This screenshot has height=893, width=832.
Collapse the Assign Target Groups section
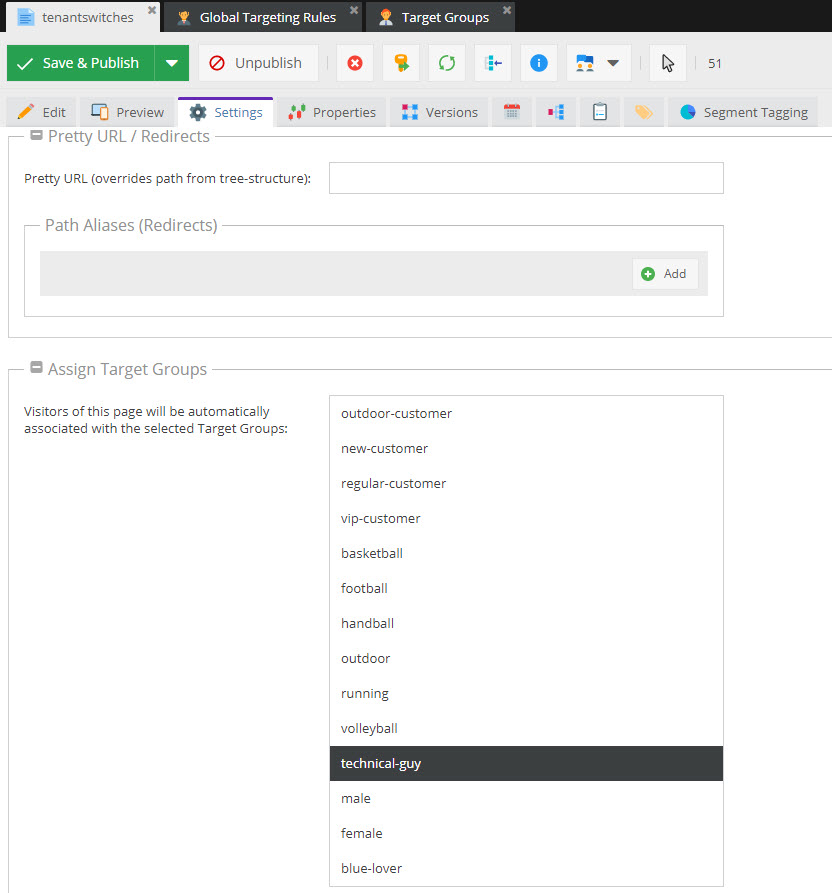37,369
